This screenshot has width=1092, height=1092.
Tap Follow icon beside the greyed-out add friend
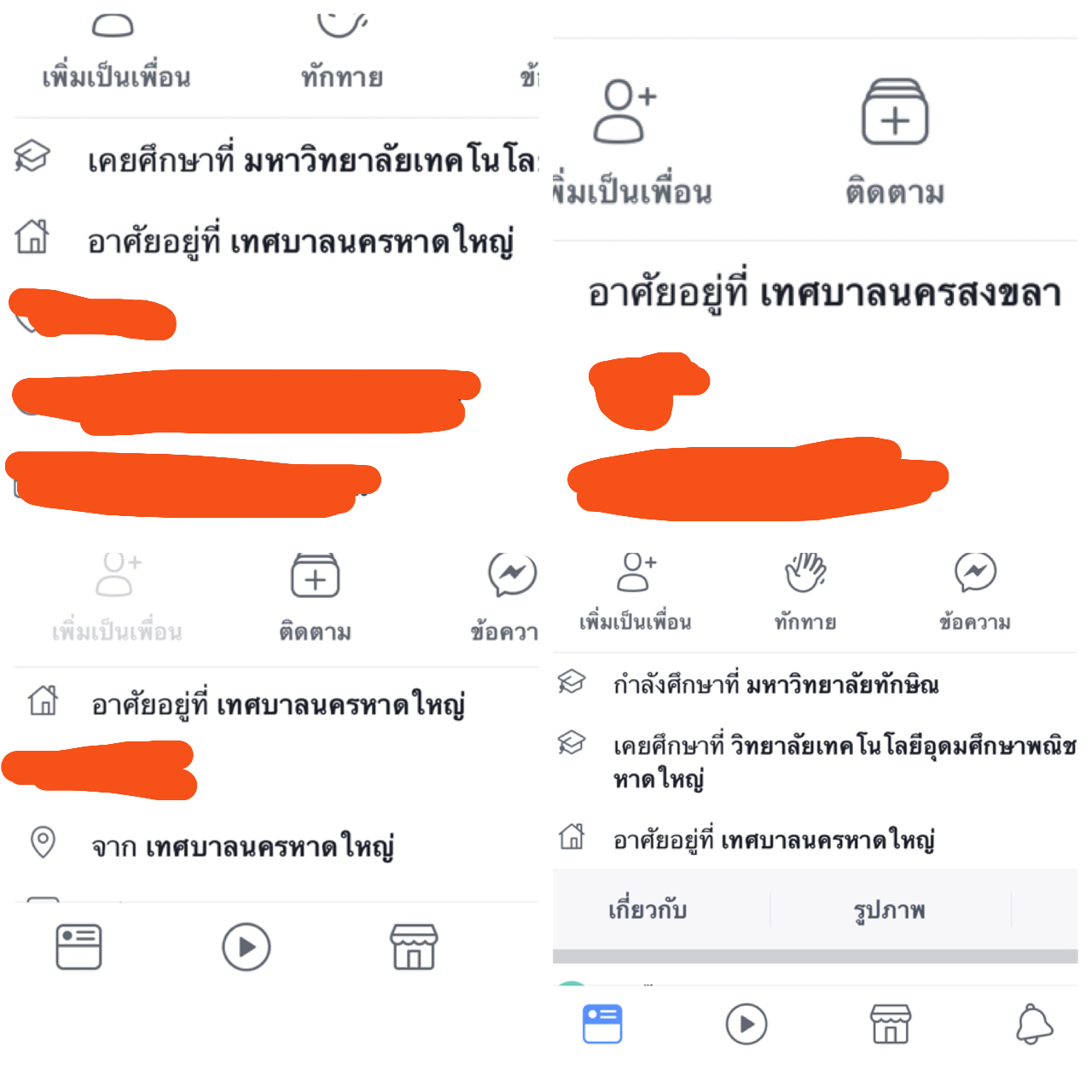316,575
